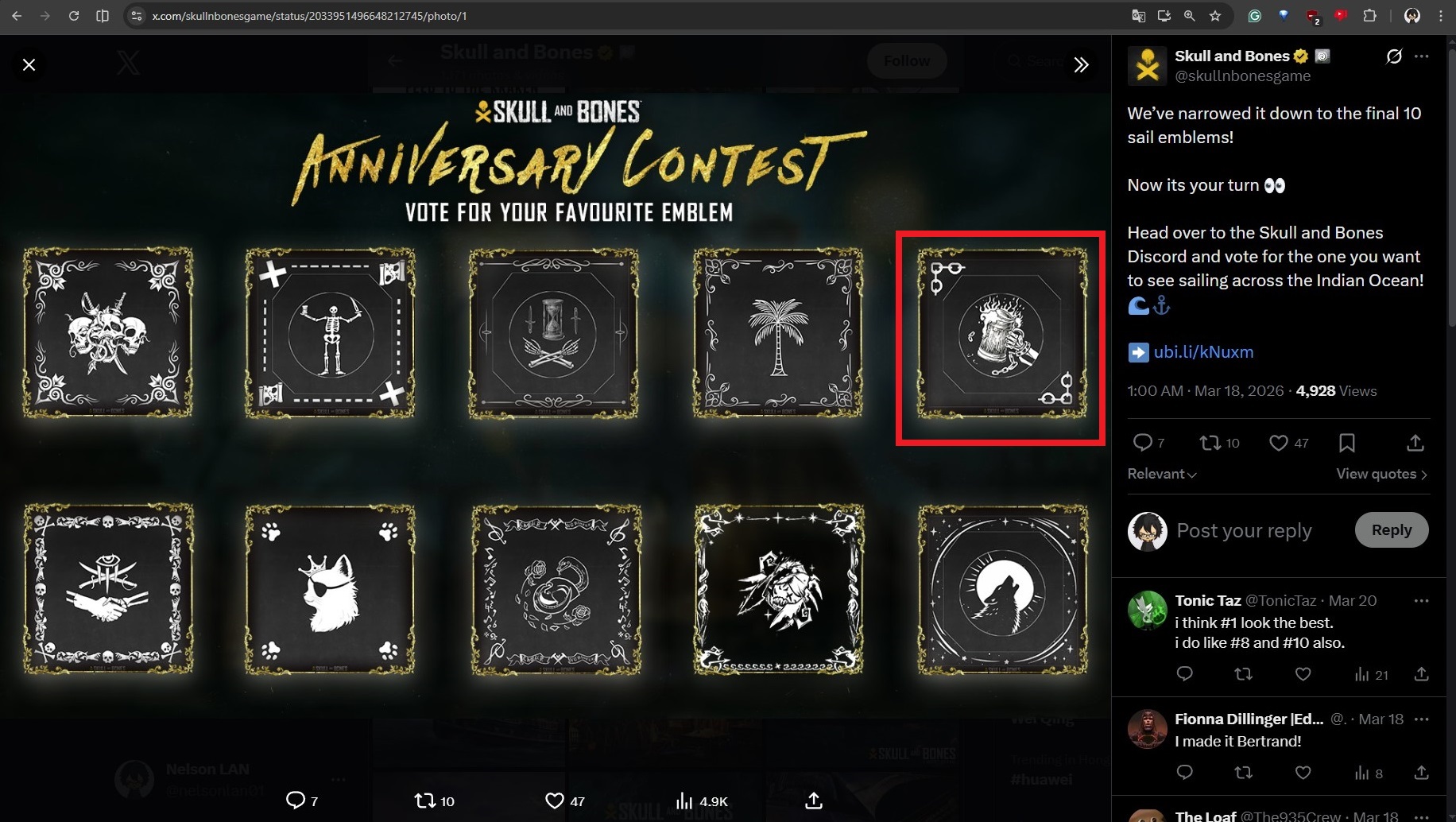Image resolution: width=1456 pixels, height=822 pixels.
Task: Like Tonic Taz's reply
Action: point(1303,674)
